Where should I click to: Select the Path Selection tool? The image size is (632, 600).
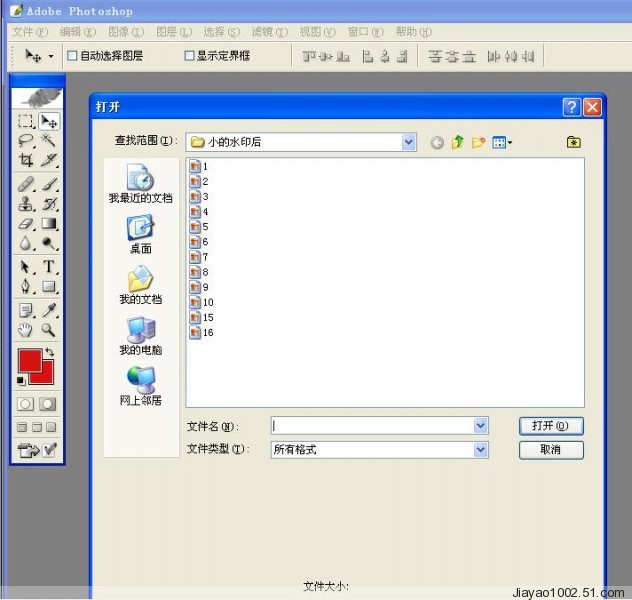tap(26, 267)
